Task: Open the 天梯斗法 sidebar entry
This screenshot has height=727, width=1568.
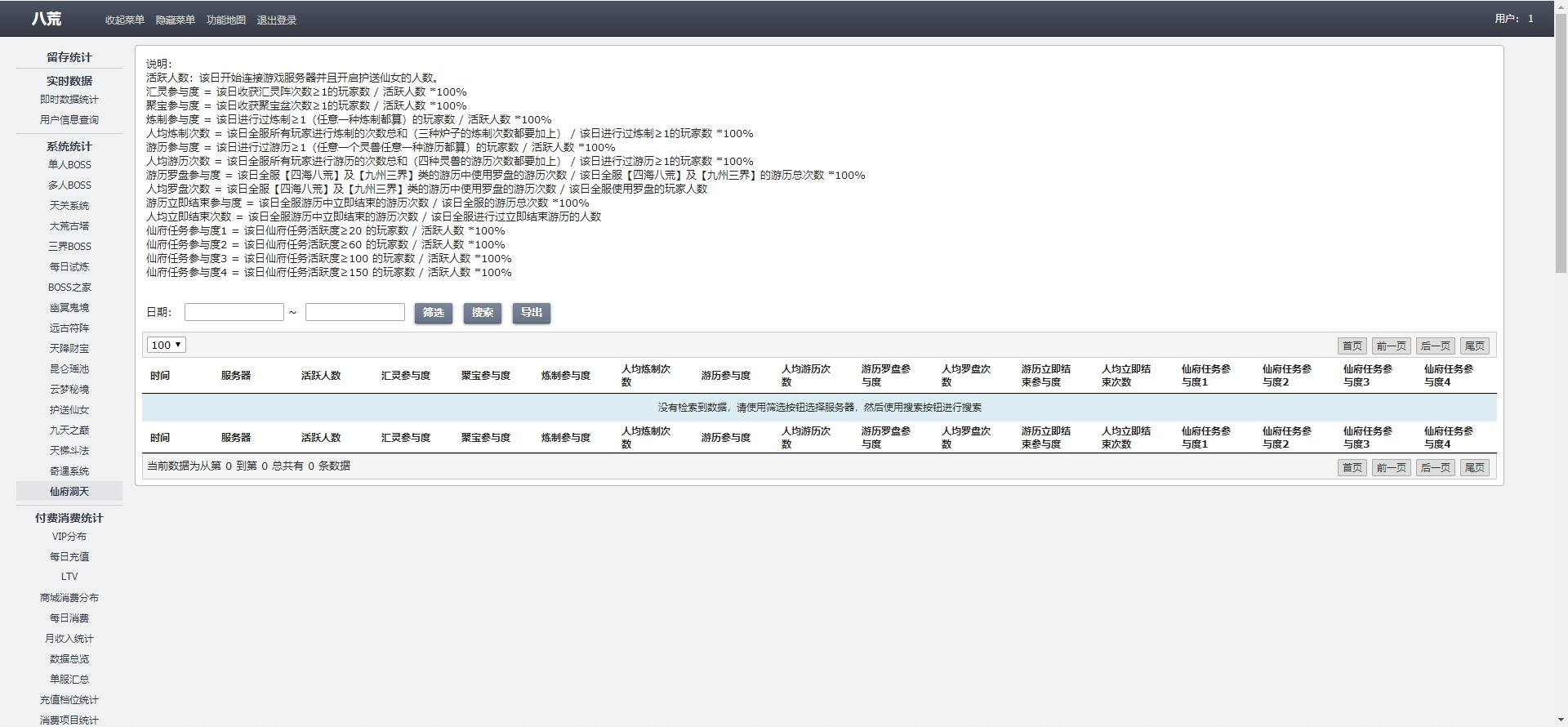Action: tap(69, 451)
